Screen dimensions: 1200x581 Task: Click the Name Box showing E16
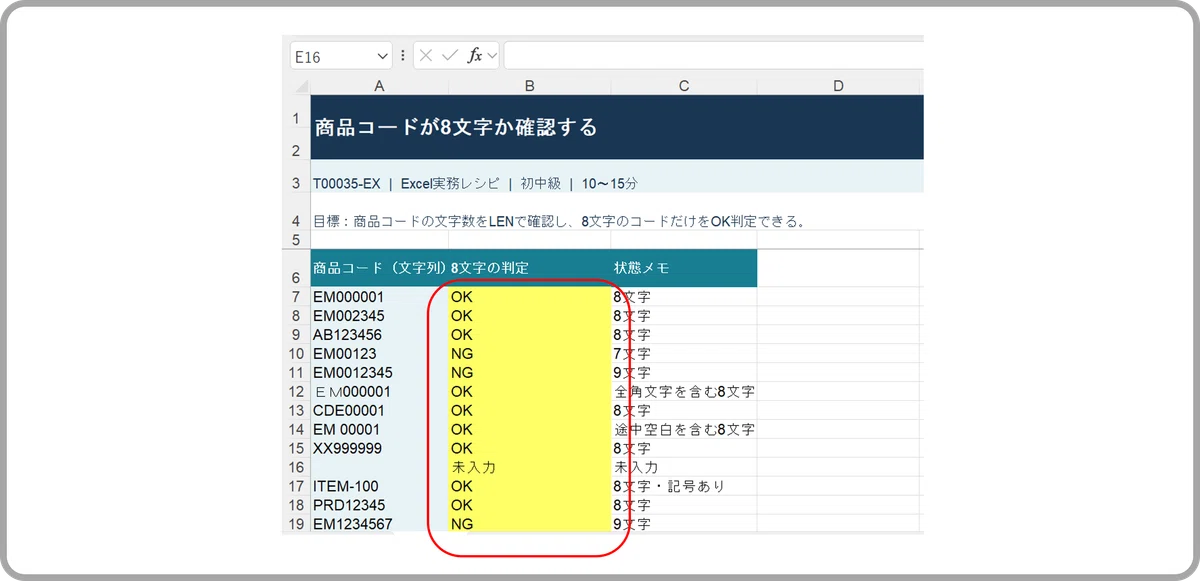pyautogui.click(x=341, y=56)
